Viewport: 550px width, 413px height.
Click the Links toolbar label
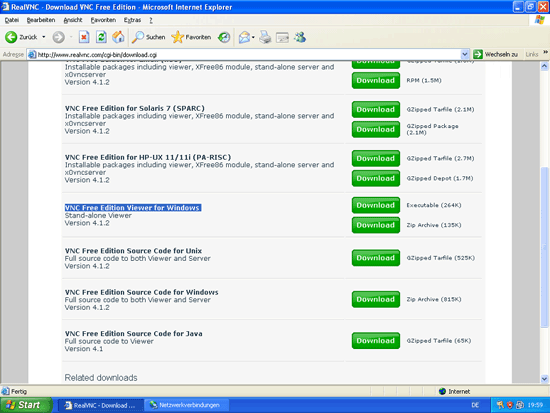pos(531,54)
